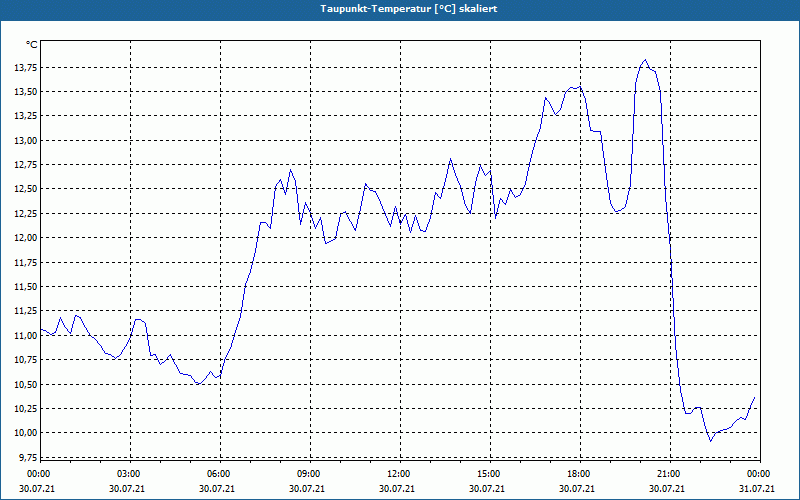
Task: Click the 00:00 time label above 31.07.21
Action: point(759,474)
